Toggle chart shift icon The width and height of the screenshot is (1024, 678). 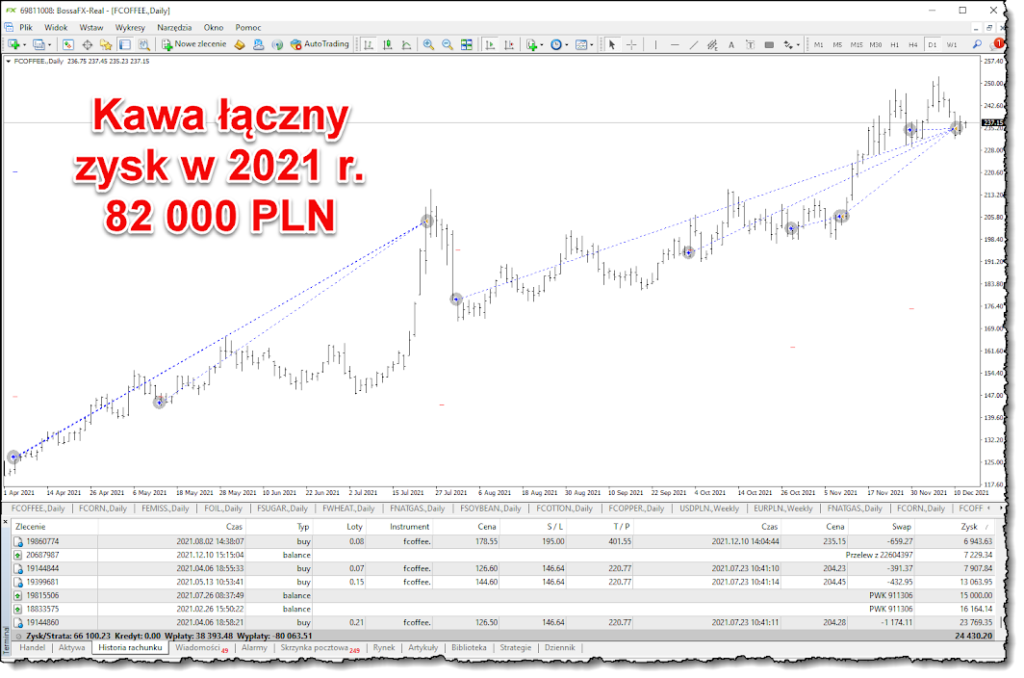tap(509, 44)
